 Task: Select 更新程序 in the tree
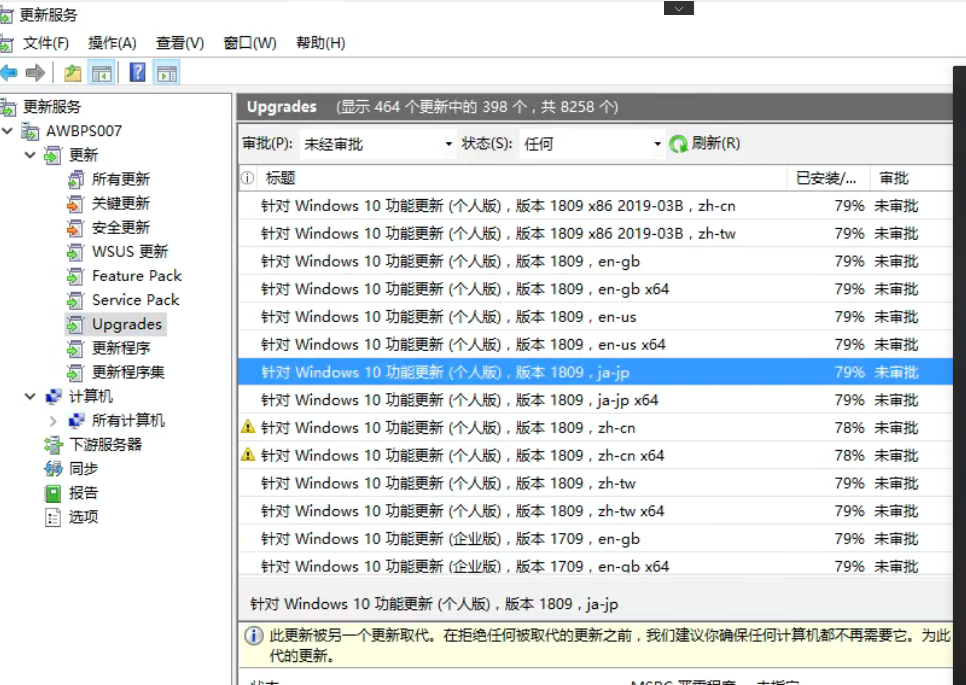pos(121,348)
